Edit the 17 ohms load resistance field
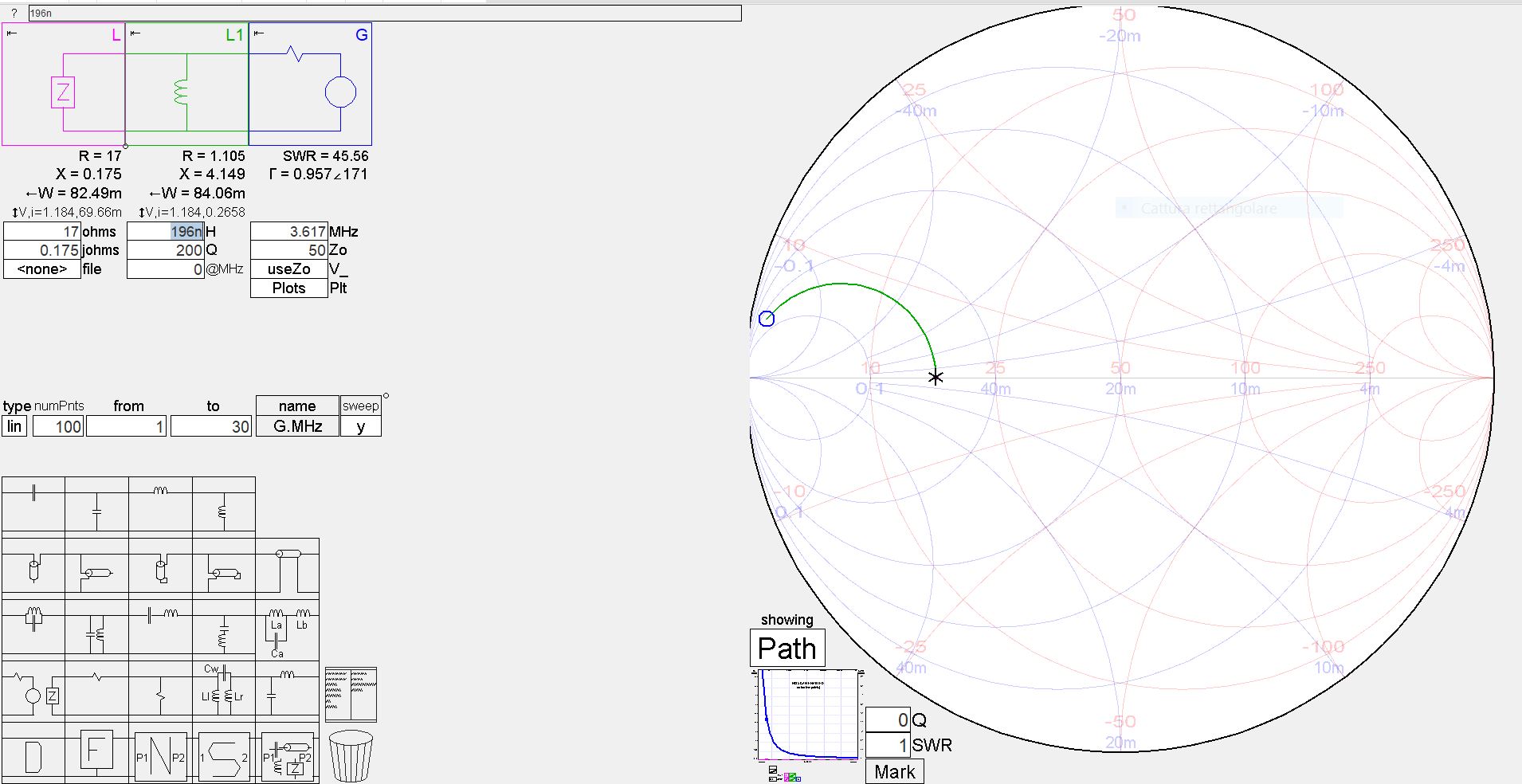1522x784 pixels. (42, 232)
